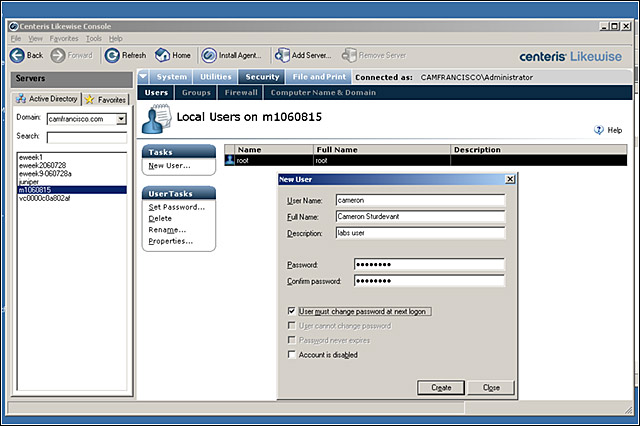Click the Create button
This screenshot has height=426, width=640.
click(441, 388)
